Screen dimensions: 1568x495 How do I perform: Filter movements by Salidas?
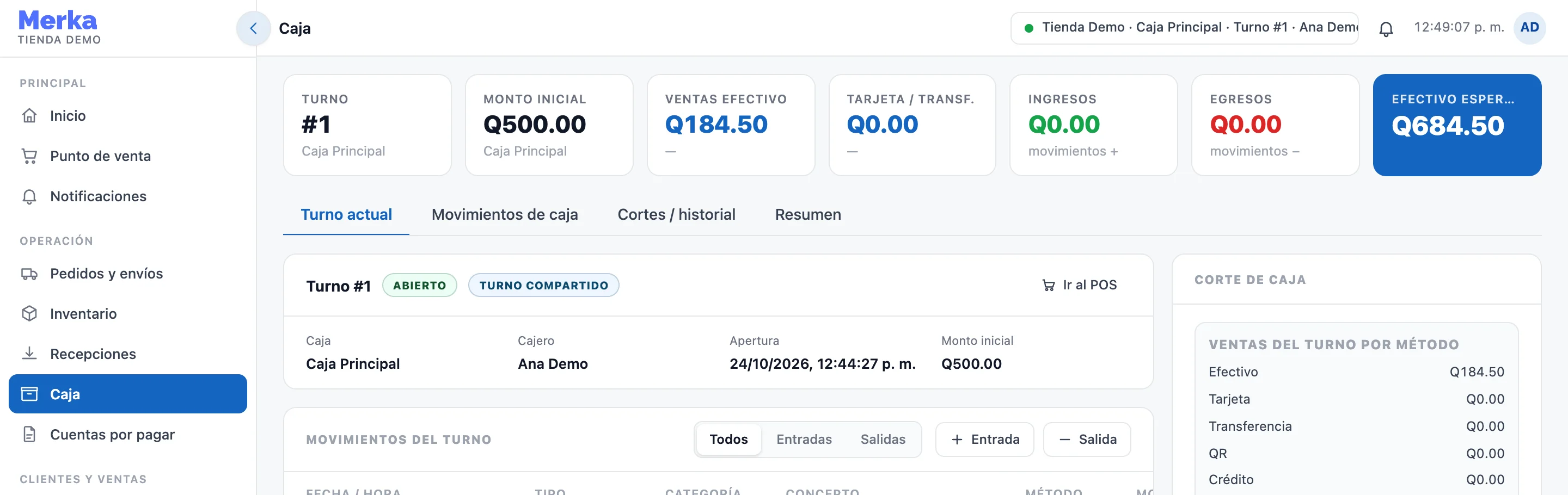883,439
